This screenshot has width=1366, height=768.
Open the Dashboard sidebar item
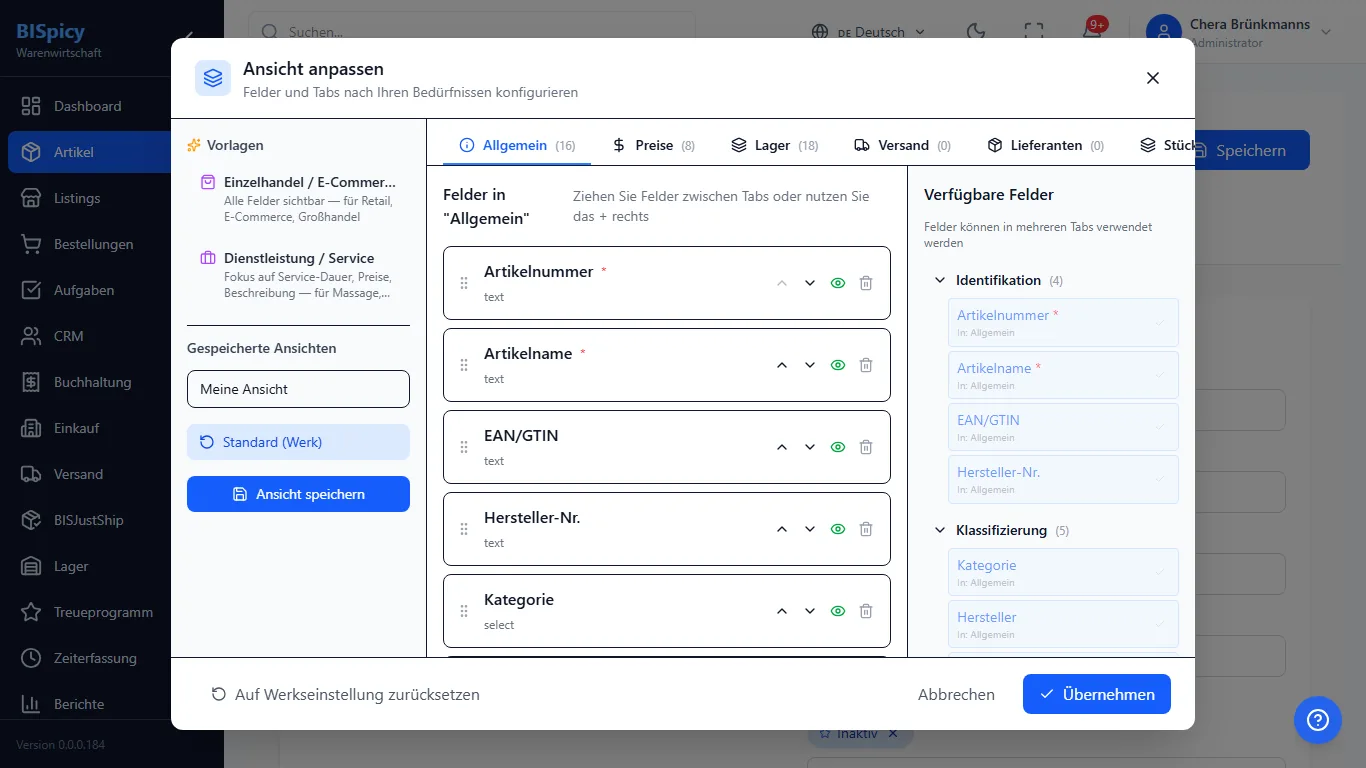tap(112, 106)
